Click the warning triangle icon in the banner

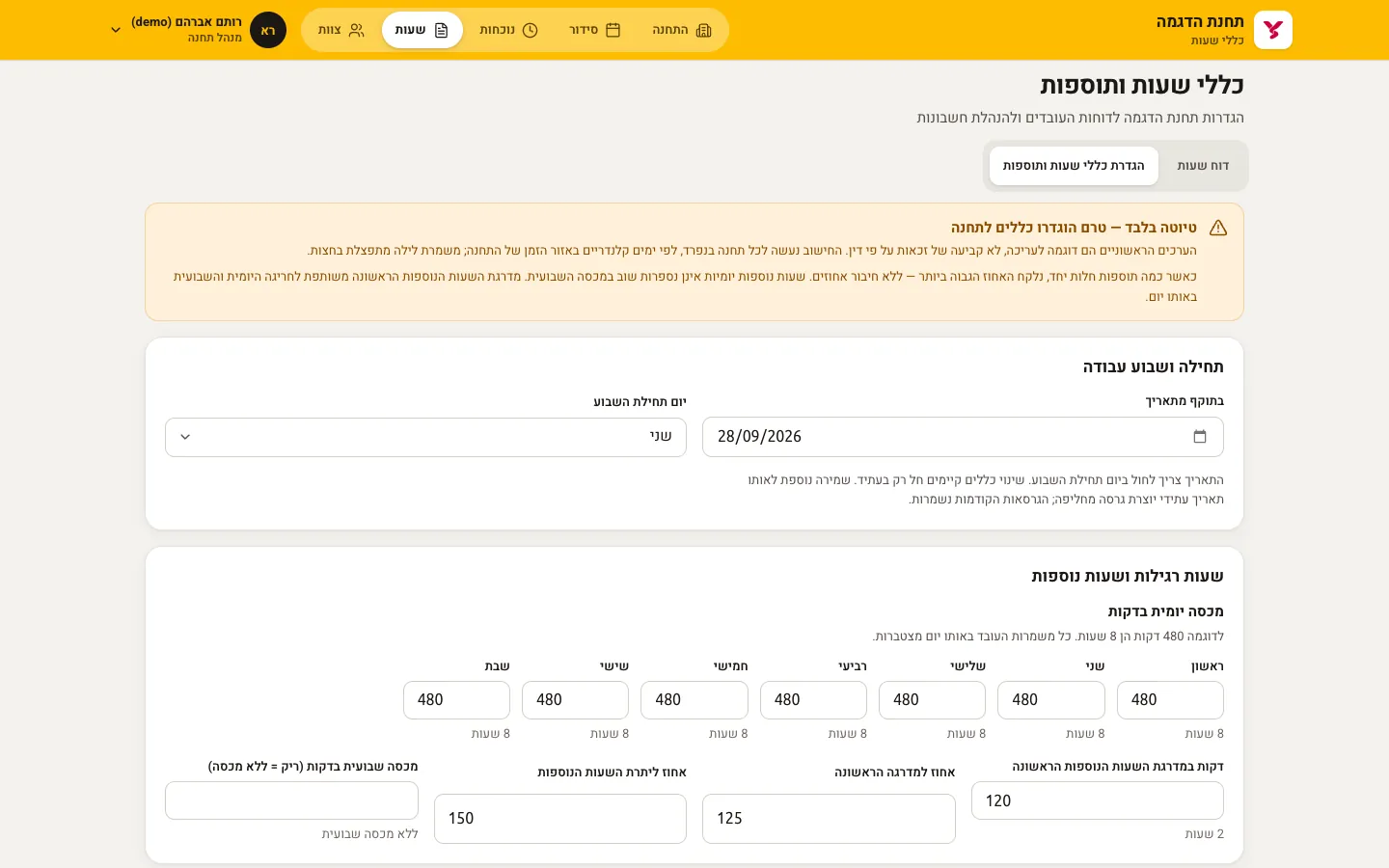pos(1218,229)
